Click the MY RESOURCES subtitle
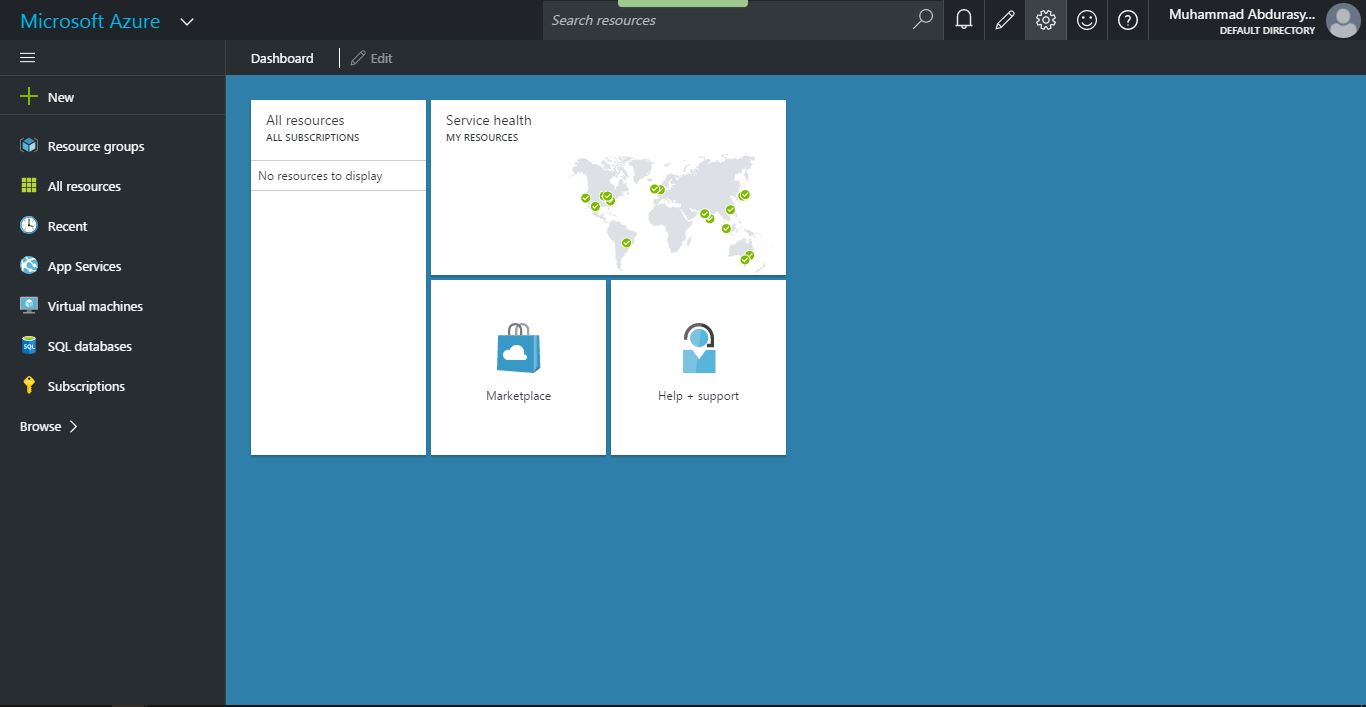Image resolution: width=1366 pixels, height=707 pixels. [x=482, y=138]
